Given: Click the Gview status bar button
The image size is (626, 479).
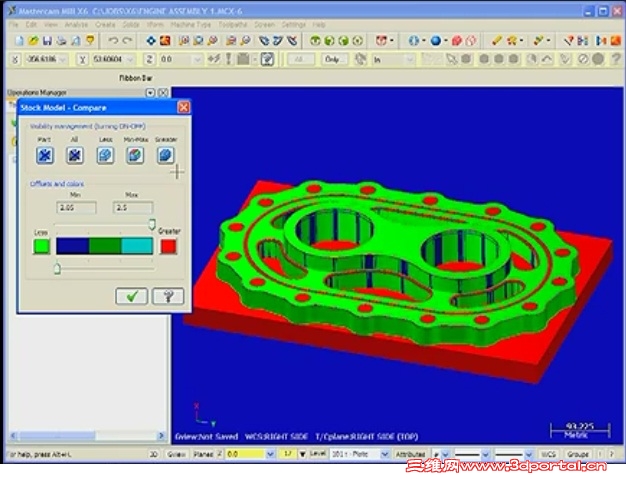Looking at the screenshot, I should click(177, 454).
